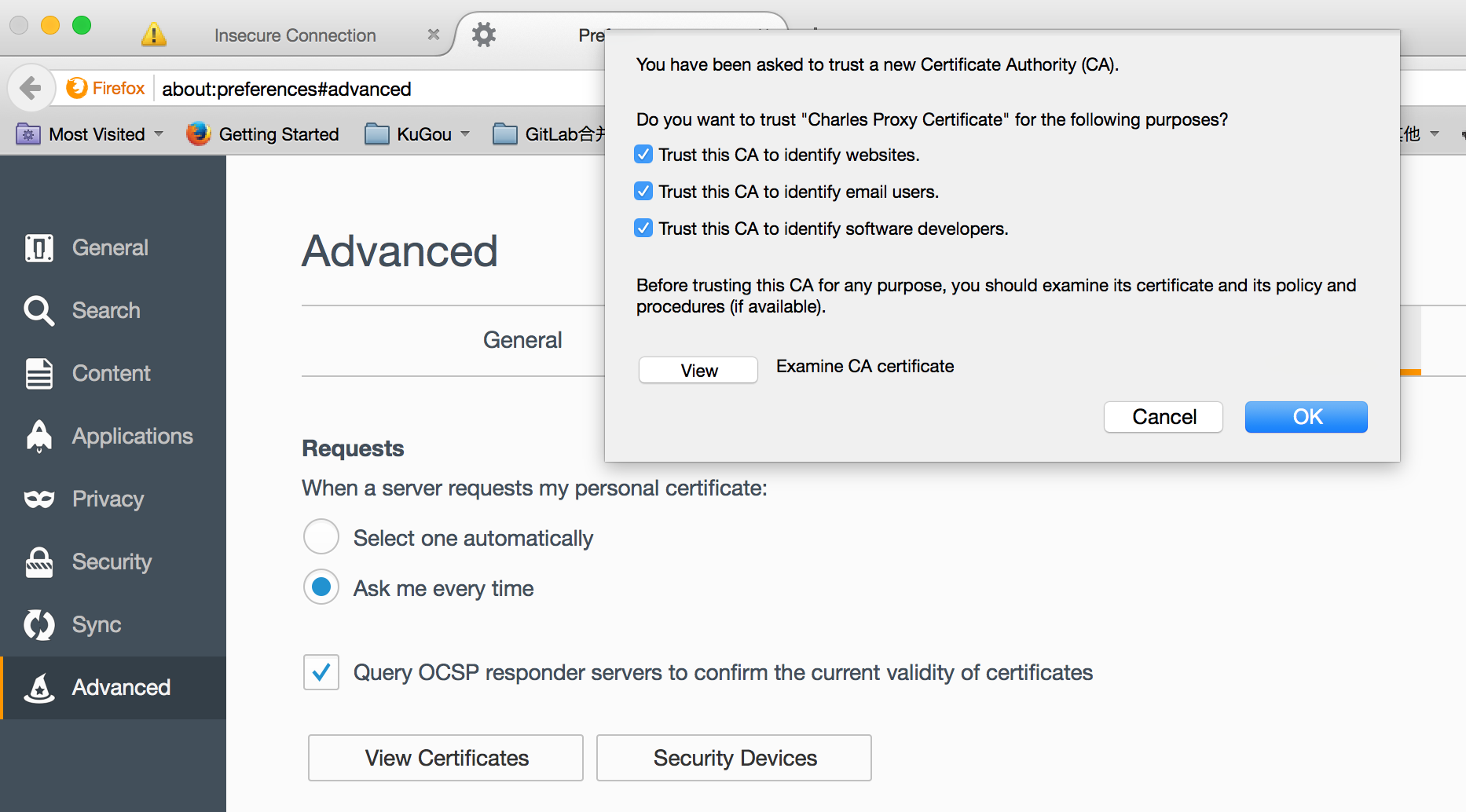Viewport: 1466px width, 812px height.
Task: Click Cancel in the certificate trust dialog
Action: pyautogui.click(x=1164, y=417)
